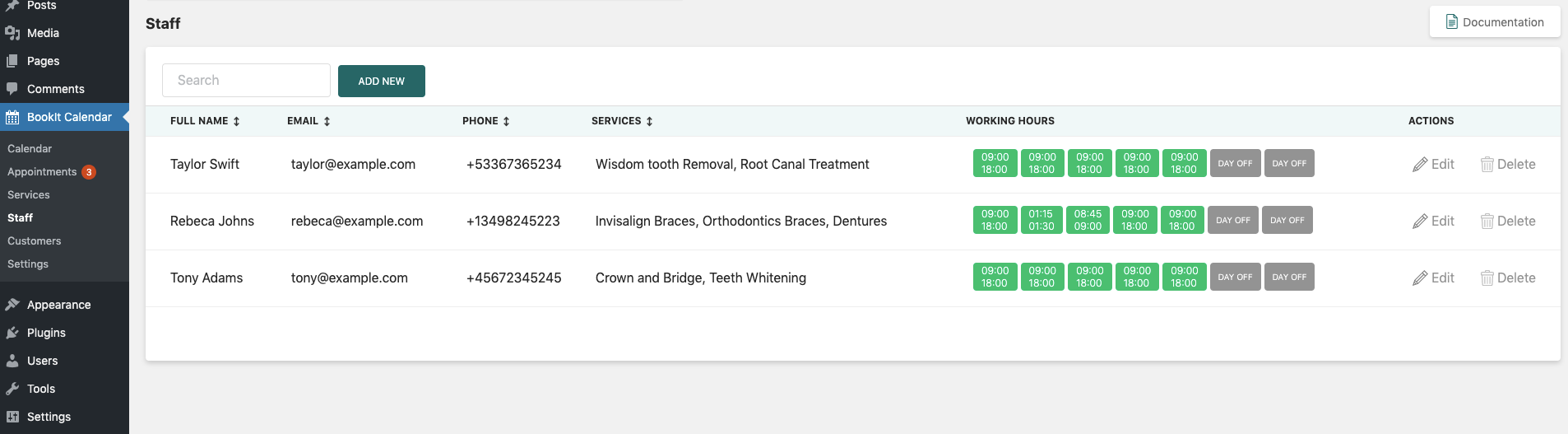Image resolution: width=1568 pixels, height=434 pixels.
Task: Open the Services submenu item
Action: tap(29, 195)
